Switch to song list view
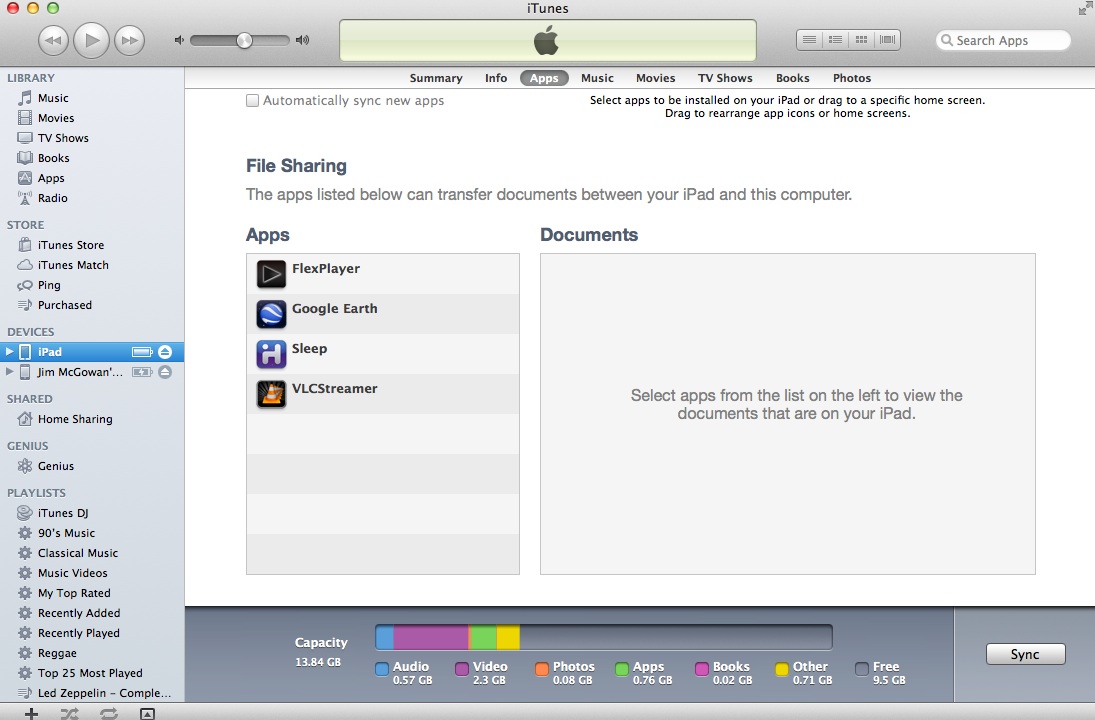Image resolution: width=1095 pixels, height=720 pixels. click(809, 40)
